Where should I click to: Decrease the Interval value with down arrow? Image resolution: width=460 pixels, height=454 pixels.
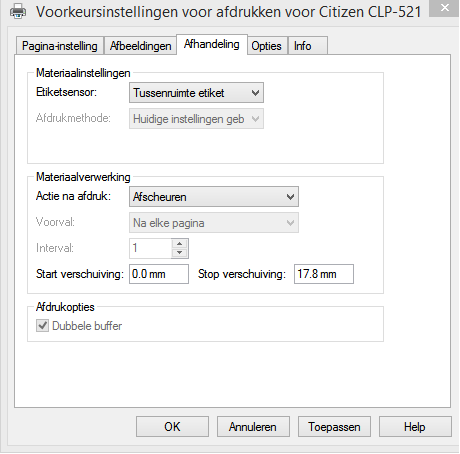point(180,253)
